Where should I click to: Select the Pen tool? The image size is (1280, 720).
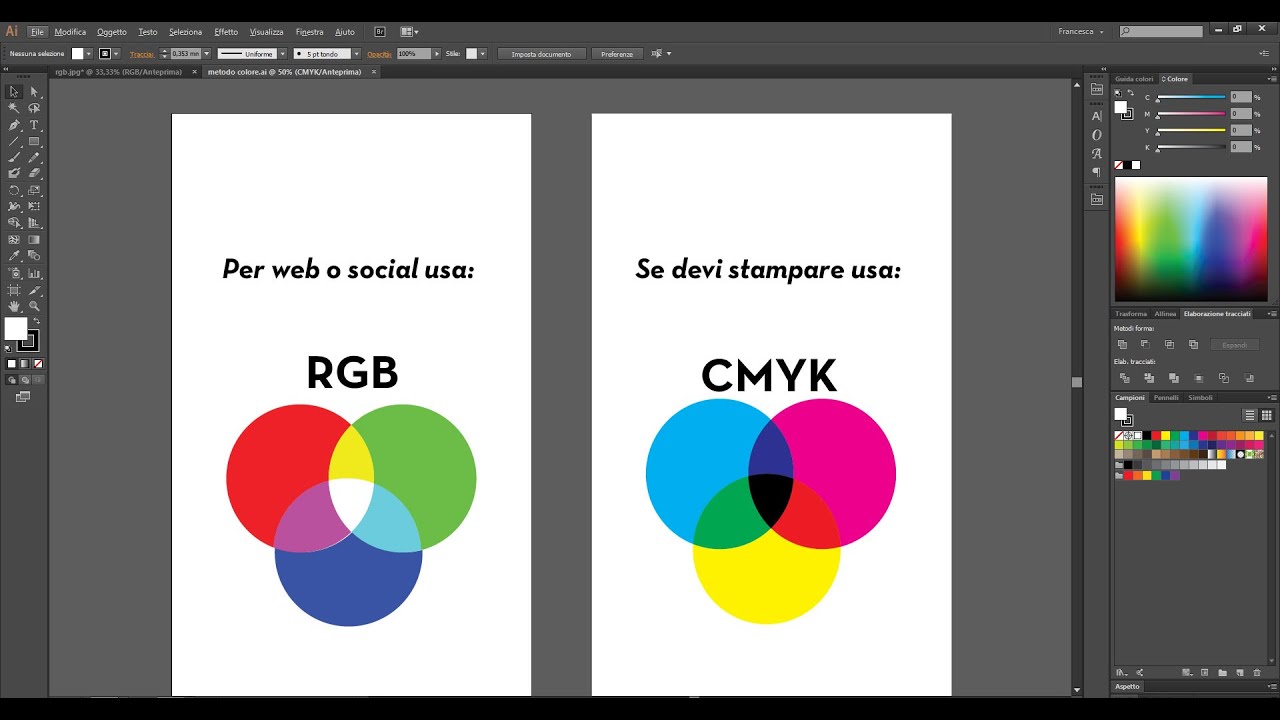[x=14, y=125]
